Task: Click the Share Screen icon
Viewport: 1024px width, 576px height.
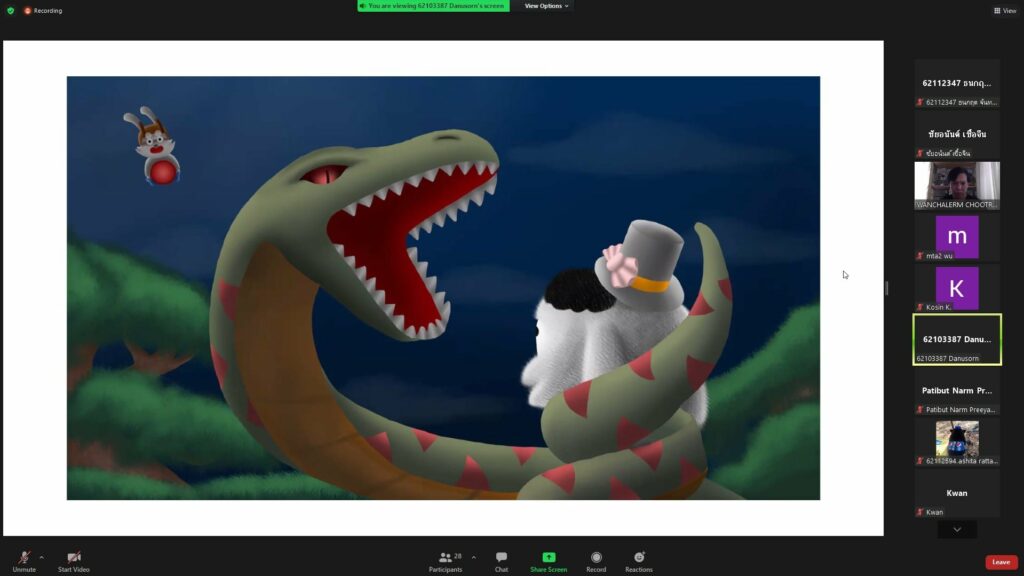Action: click(548, 558)
